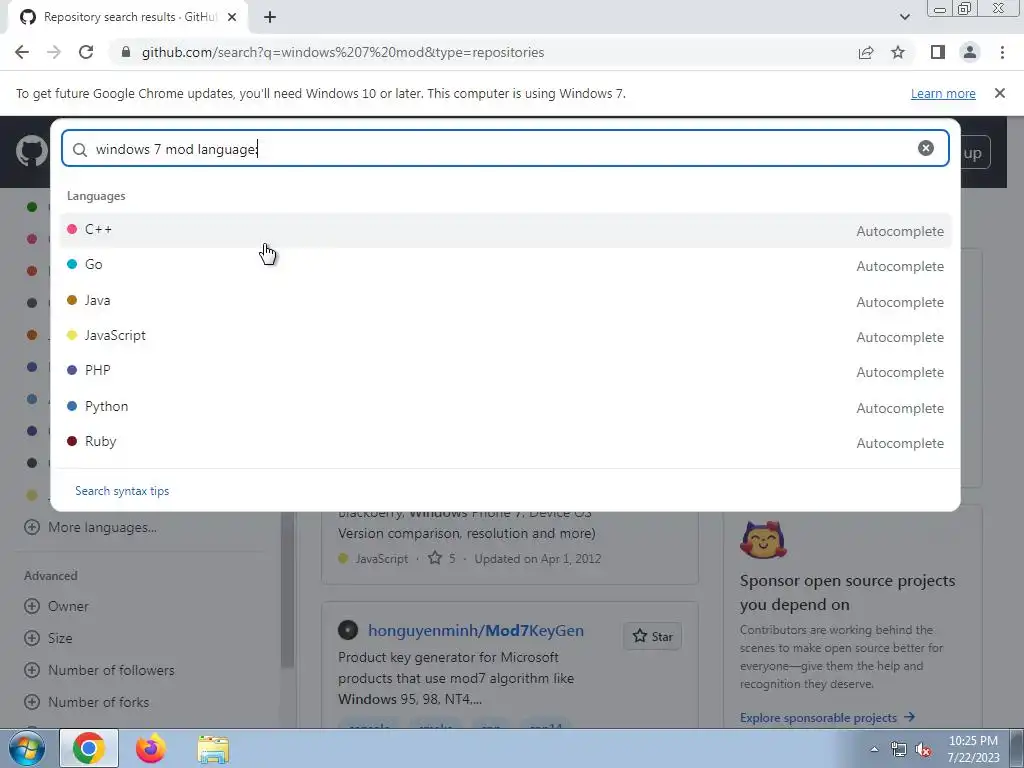Pick Ruby language suggestion

point(505,442)
